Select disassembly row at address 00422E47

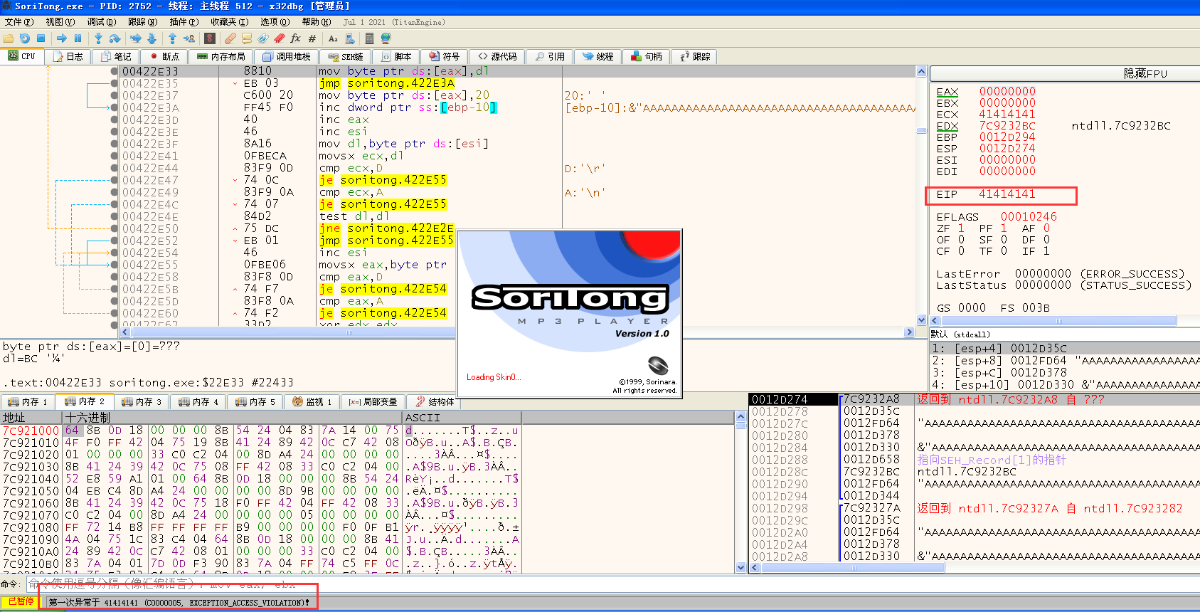(518, 180)
